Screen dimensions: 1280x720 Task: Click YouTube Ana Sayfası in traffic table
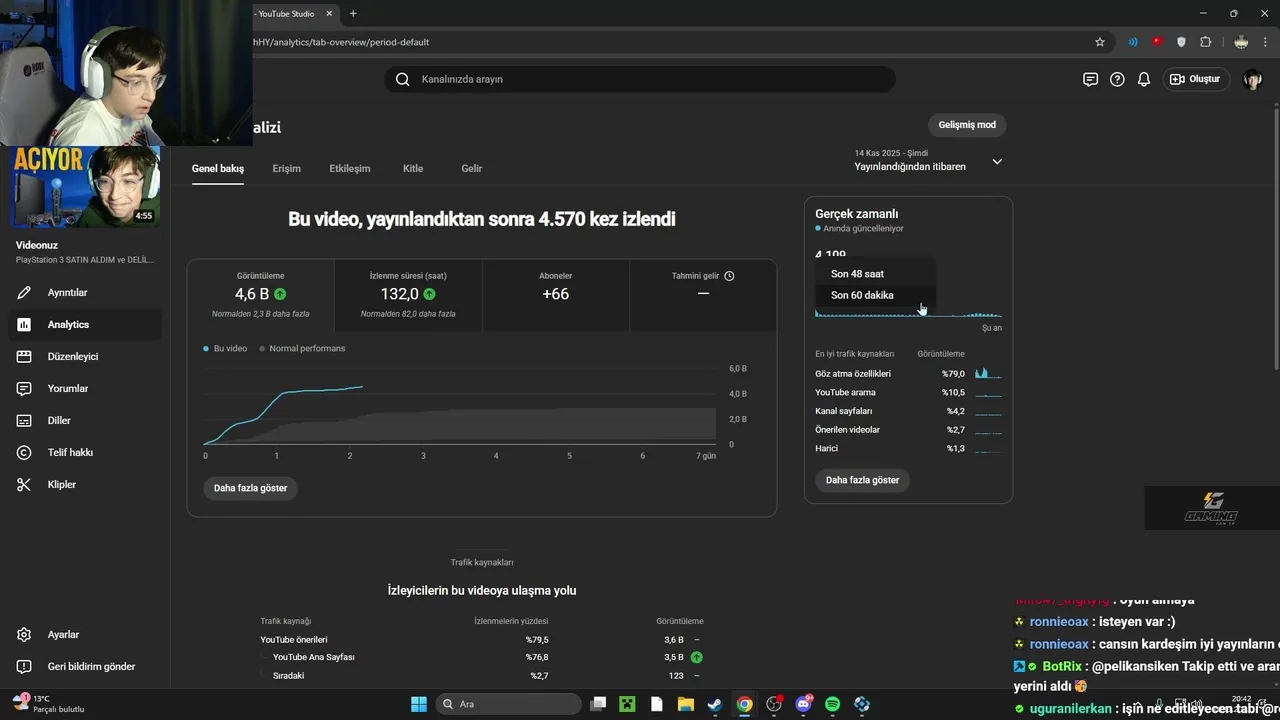pos(314,657)
